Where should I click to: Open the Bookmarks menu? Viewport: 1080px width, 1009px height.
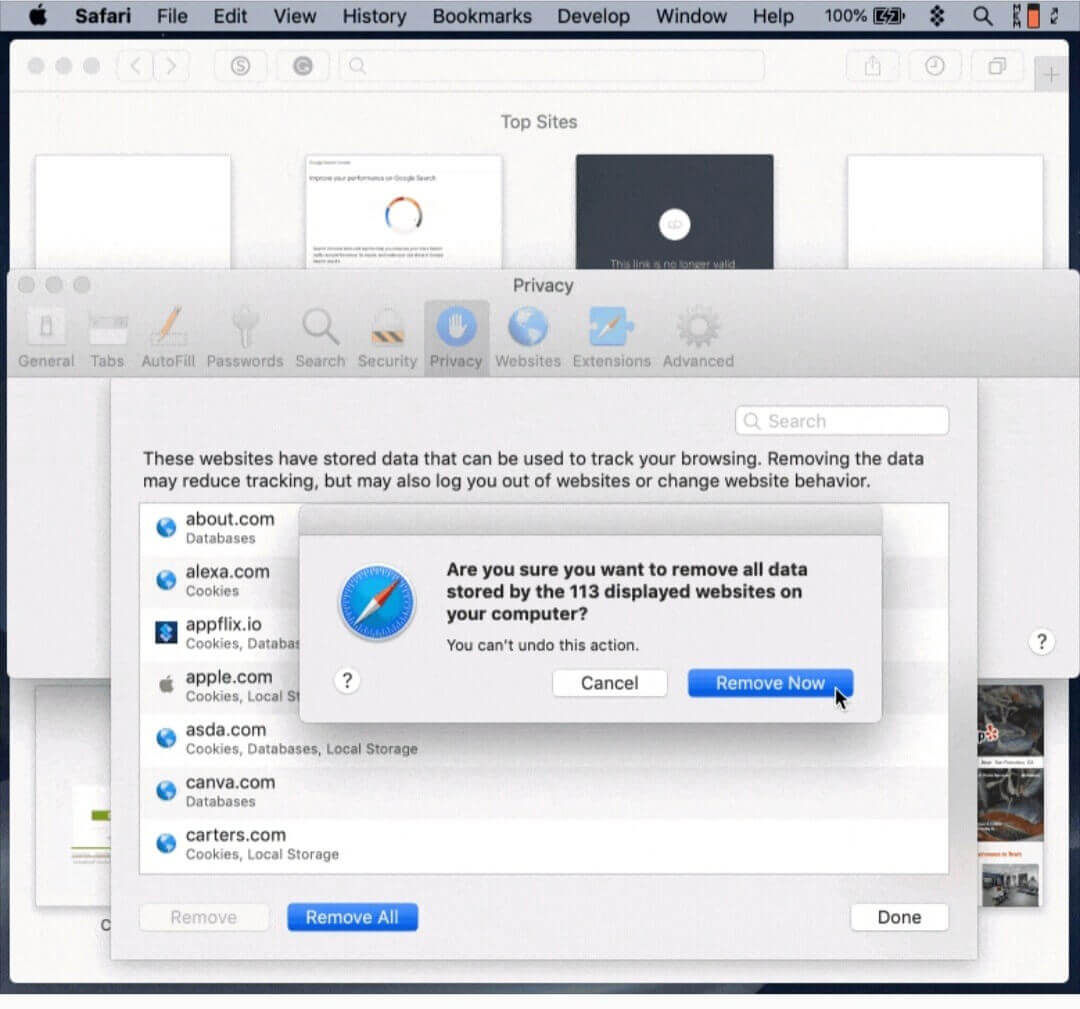pyautogui.click(x=482, y=16)
